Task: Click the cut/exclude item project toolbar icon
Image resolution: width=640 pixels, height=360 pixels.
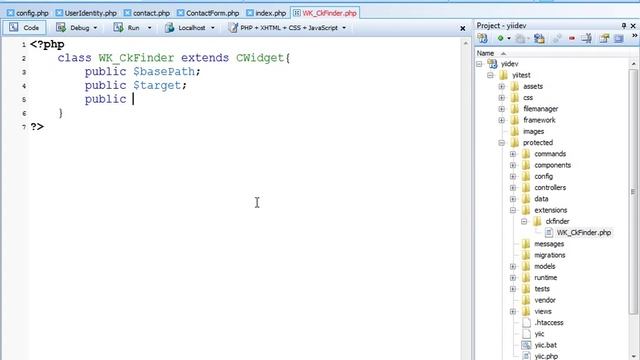Action: tap(587, 38)
